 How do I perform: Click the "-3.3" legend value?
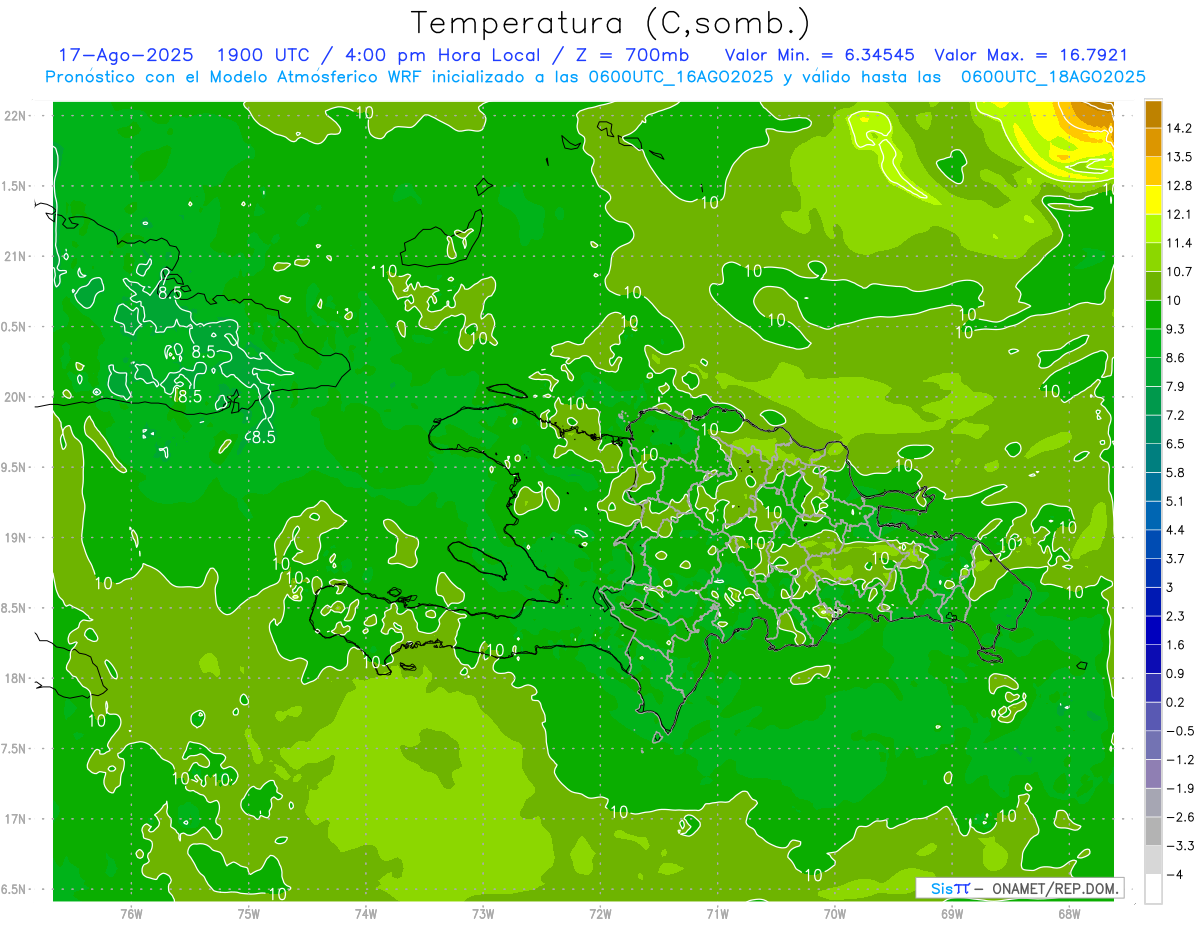(x=1179, y=845)
